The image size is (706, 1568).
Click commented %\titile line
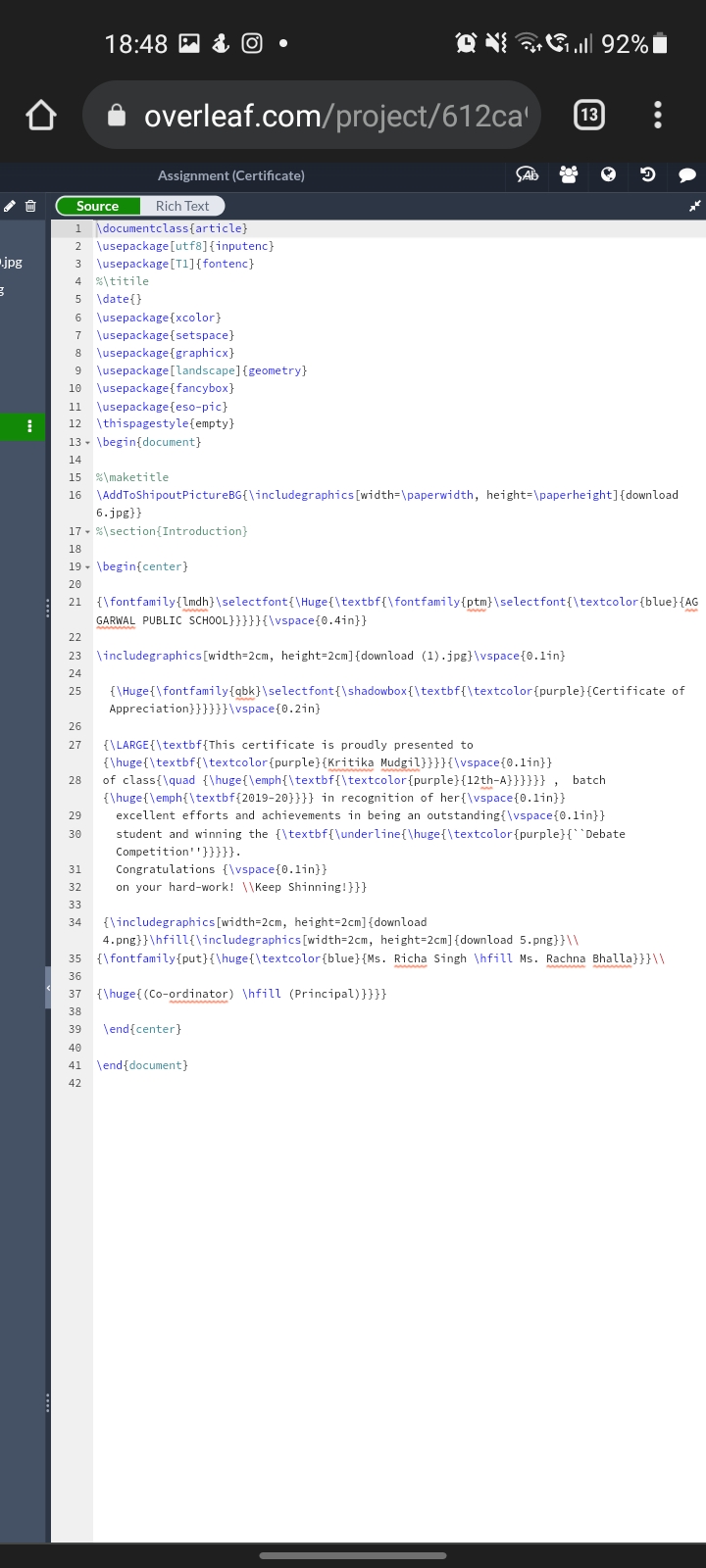[x=123, y=281]
